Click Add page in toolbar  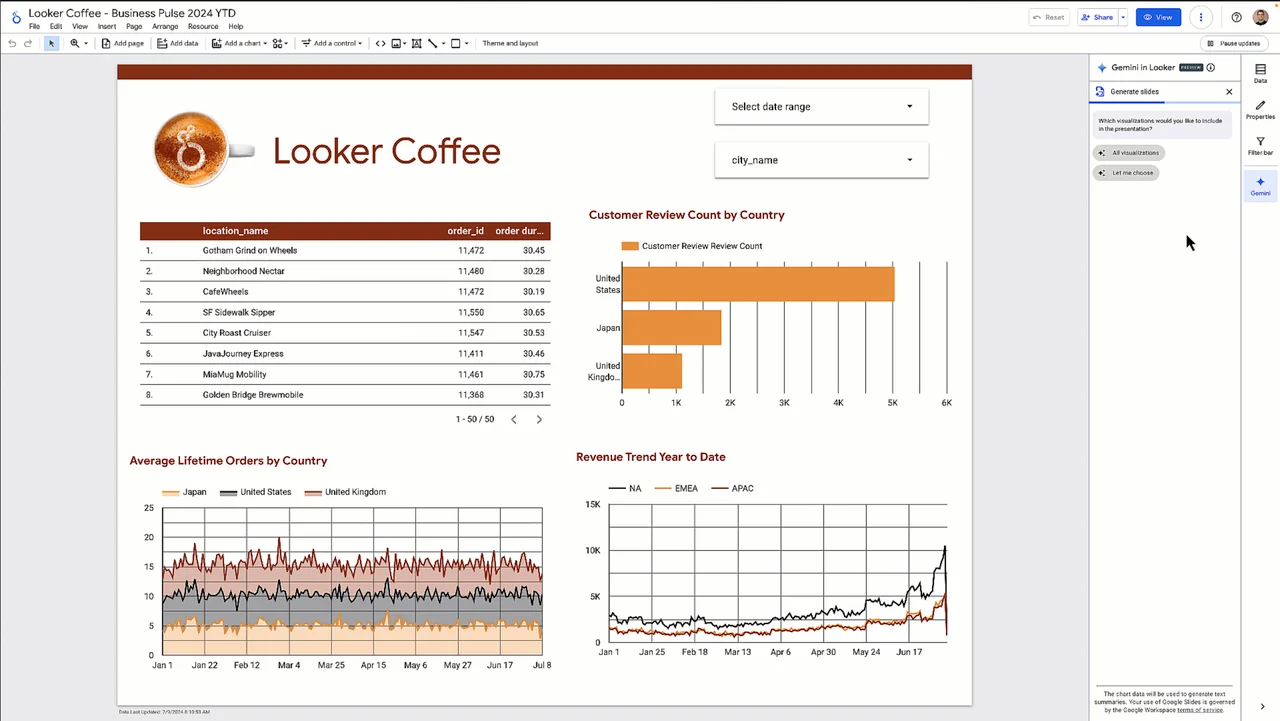[x=123, y=44]
